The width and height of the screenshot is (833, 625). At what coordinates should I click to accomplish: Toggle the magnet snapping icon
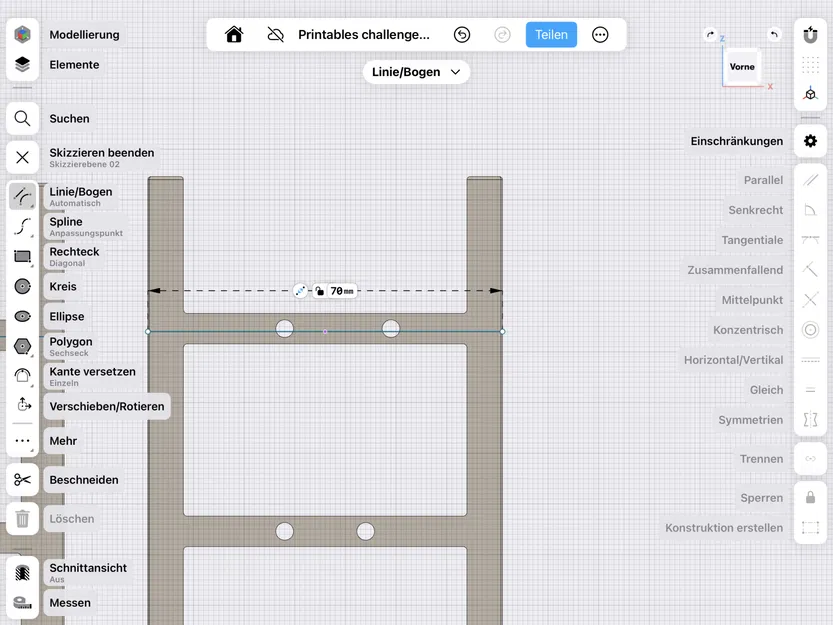pos(810,35)
